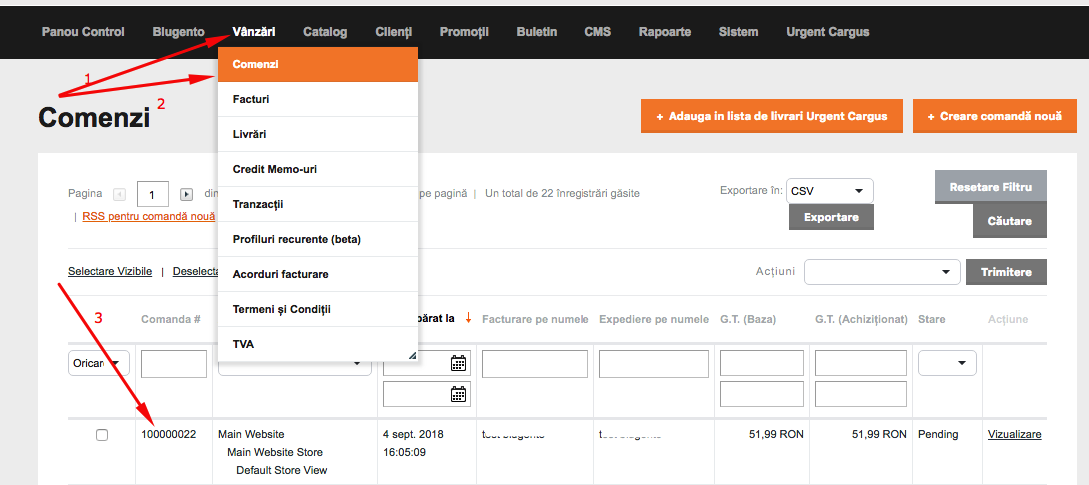Open the CSV export format dropdown
Screen dimensions: 1089x485
(x=830, y=190)
